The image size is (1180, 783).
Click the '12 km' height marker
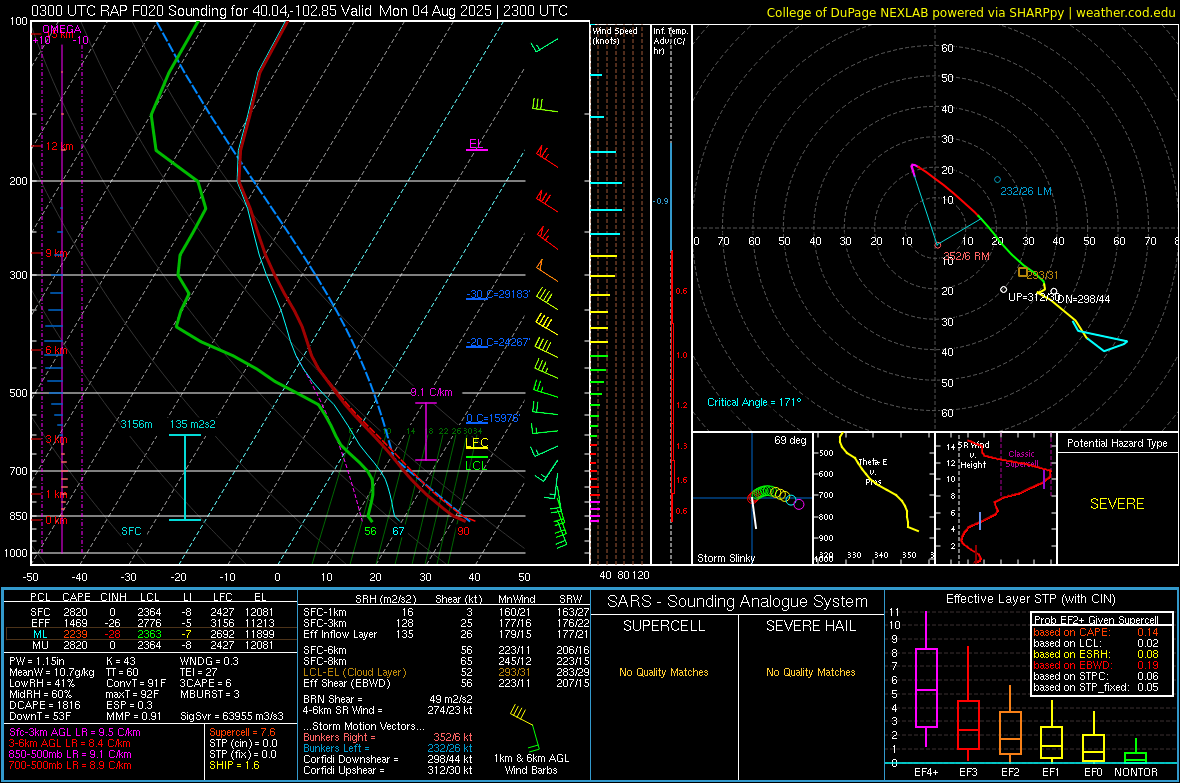click(59, 146)
